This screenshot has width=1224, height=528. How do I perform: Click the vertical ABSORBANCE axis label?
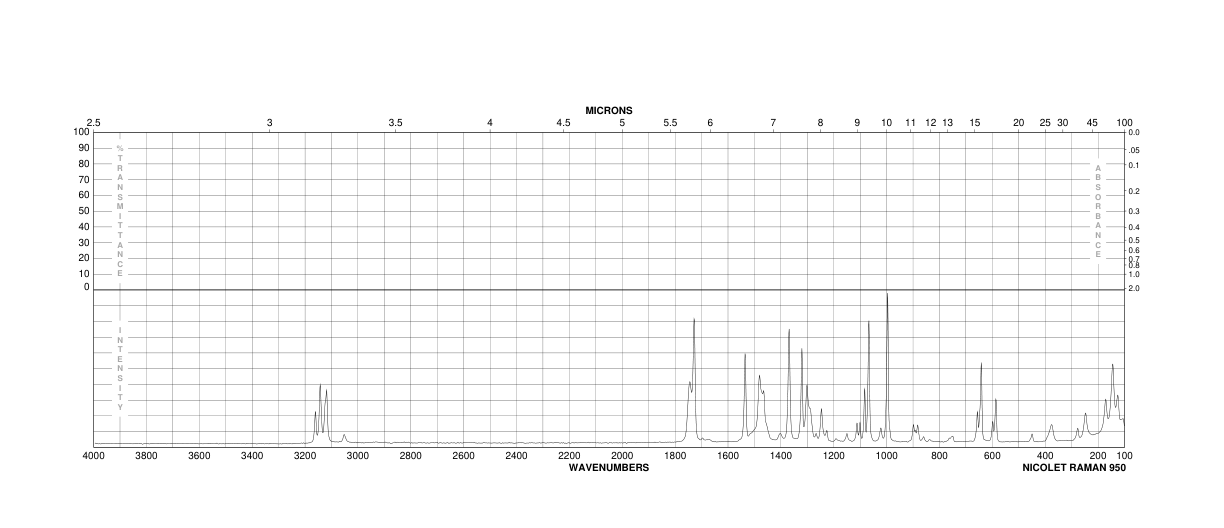point(1097,211)
